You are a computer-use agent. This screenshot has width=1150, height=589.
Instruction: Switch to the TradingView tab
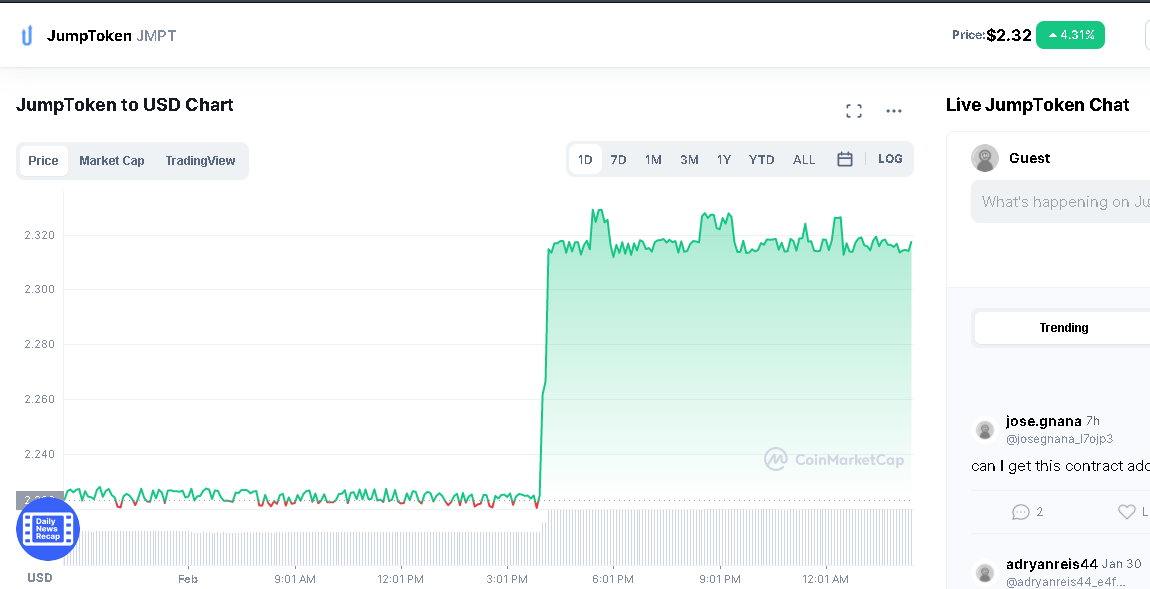pos(200,161)
